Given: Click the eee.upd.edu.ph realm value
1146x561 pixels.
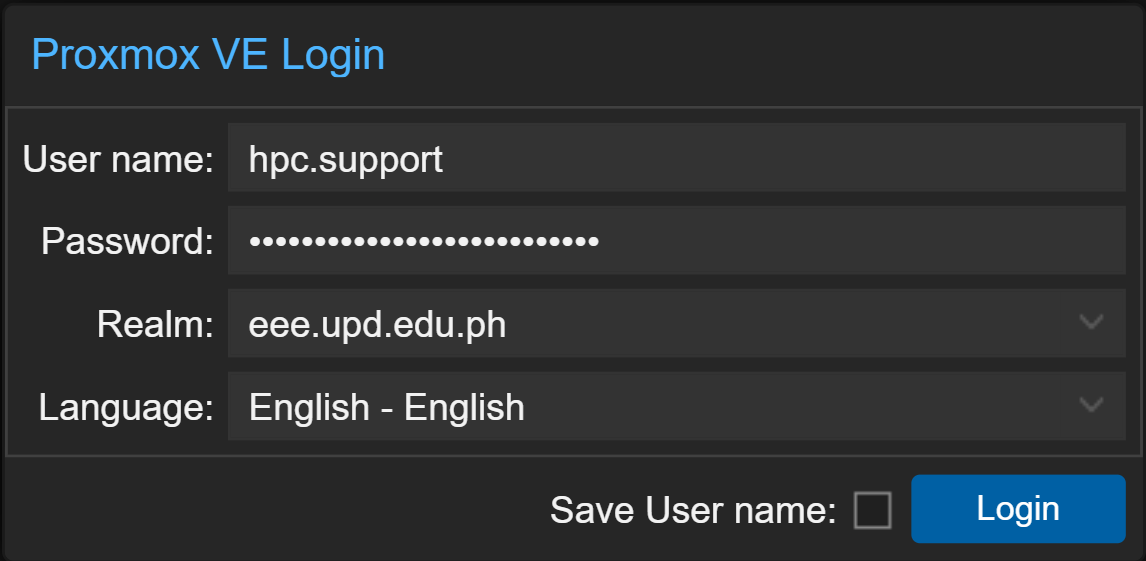Looking at the screenshot, I should pyautogui.click(x=377, y=324).
